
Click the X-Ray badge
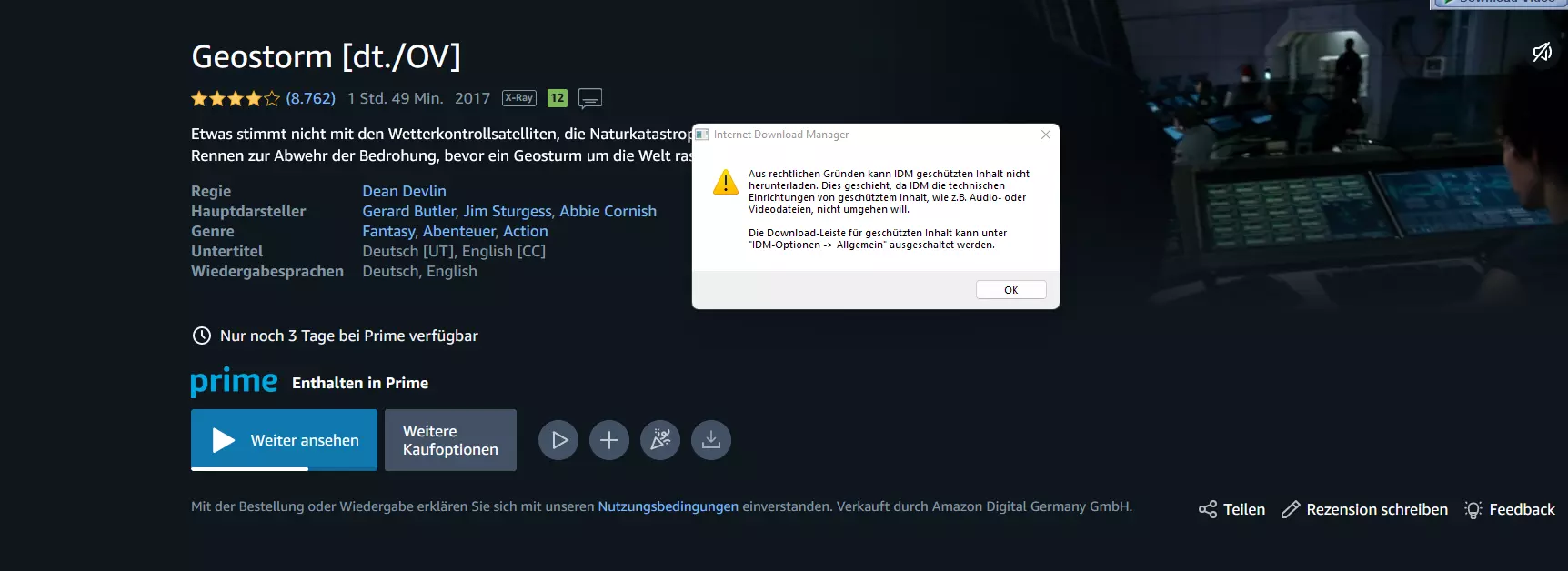(x=519, y=98)
